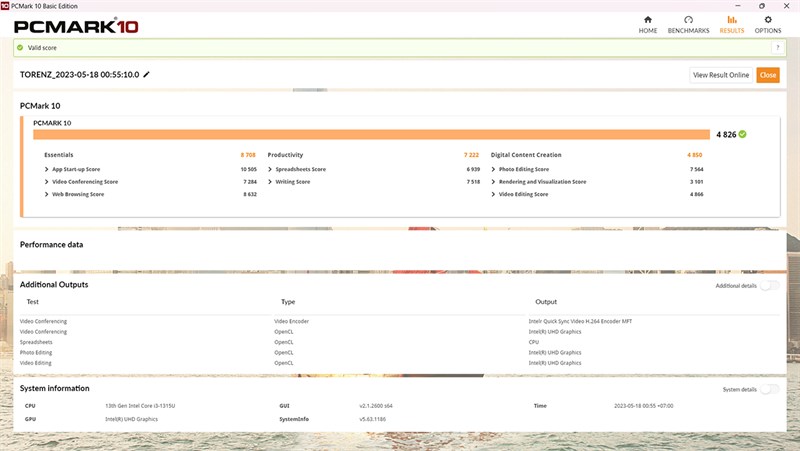The image size is (800, 451).
Task: Expand App Start-up Score
Action: [46, 169]
